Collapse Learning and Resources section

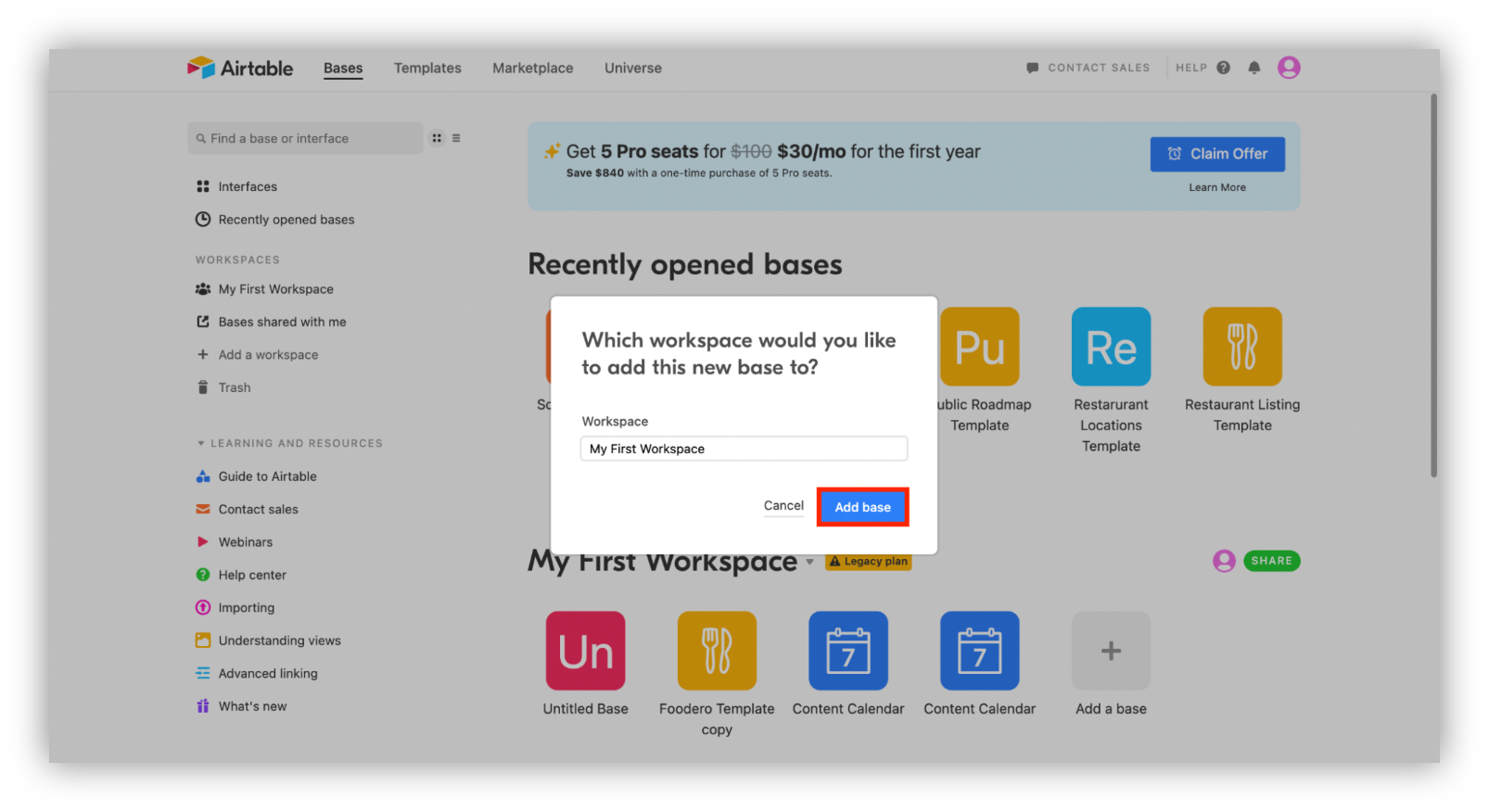pyautogui.click(x=289, y=443)
